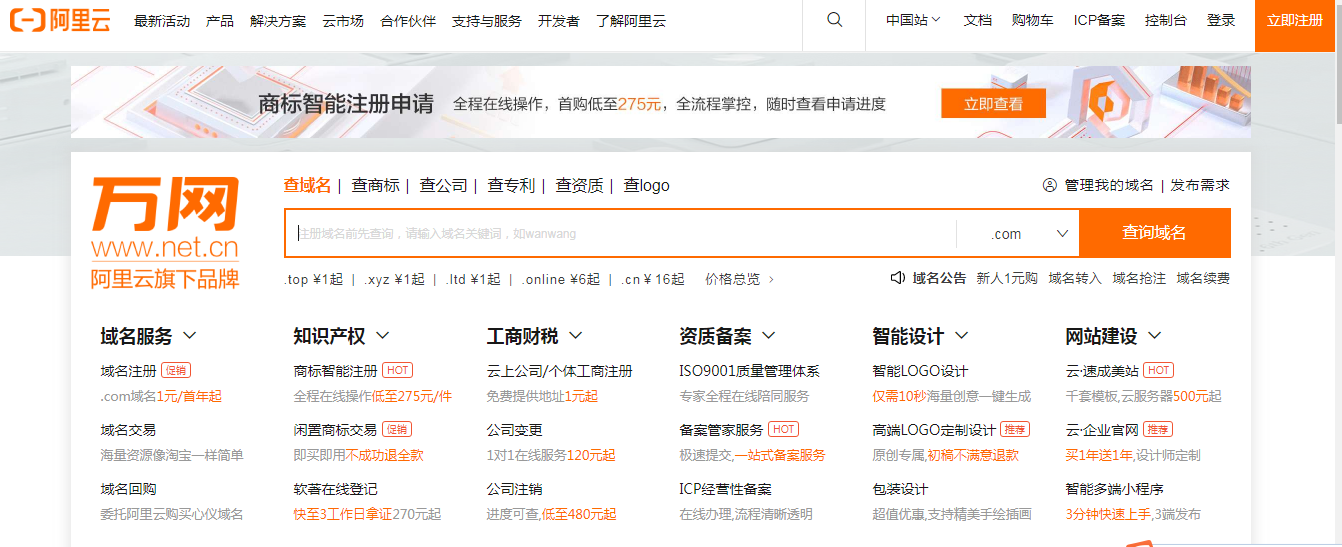The width and height of the screenshot is (1342, 547).
Task: Click the 万网 www.net.cn logo
Action: 165,232
